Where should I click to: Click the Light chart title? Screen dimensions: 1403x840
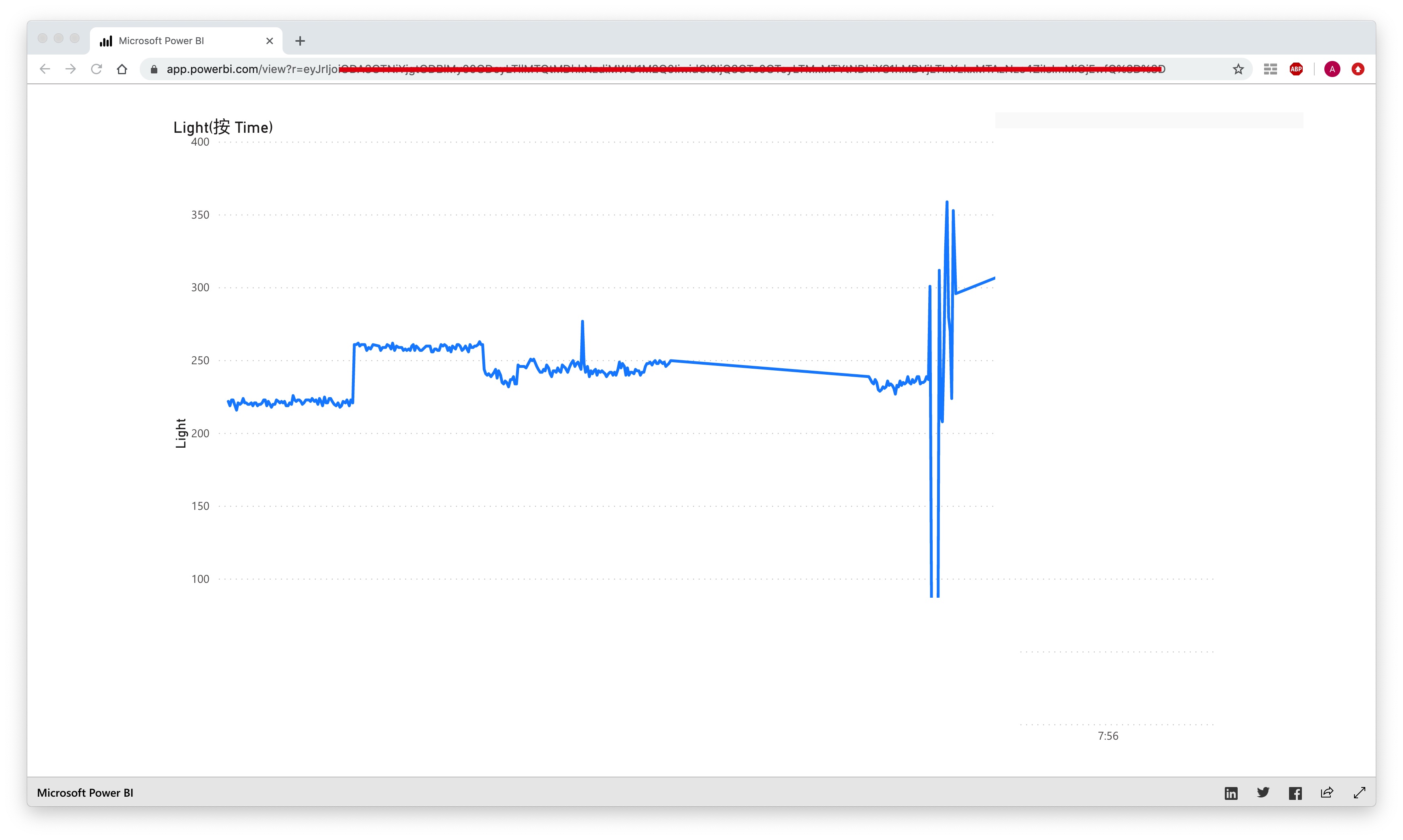[223, 127]
